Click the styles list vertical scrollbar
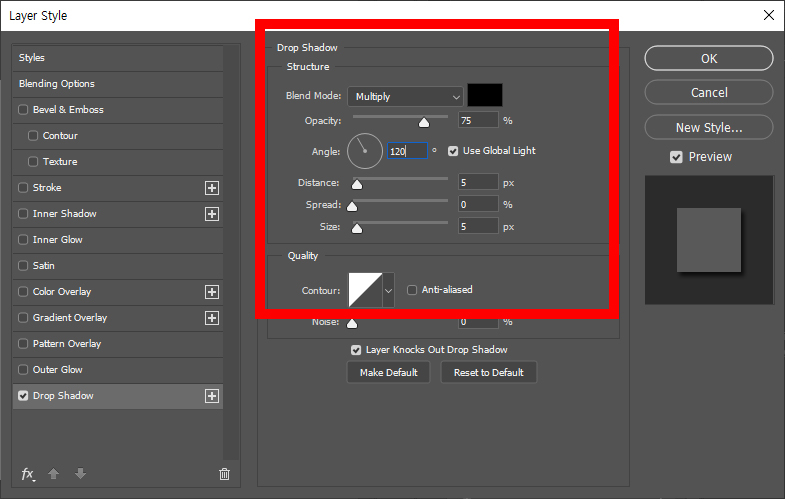Image resolution: width=785 pixels, height=499 pixels. click(x=231, y=252)
